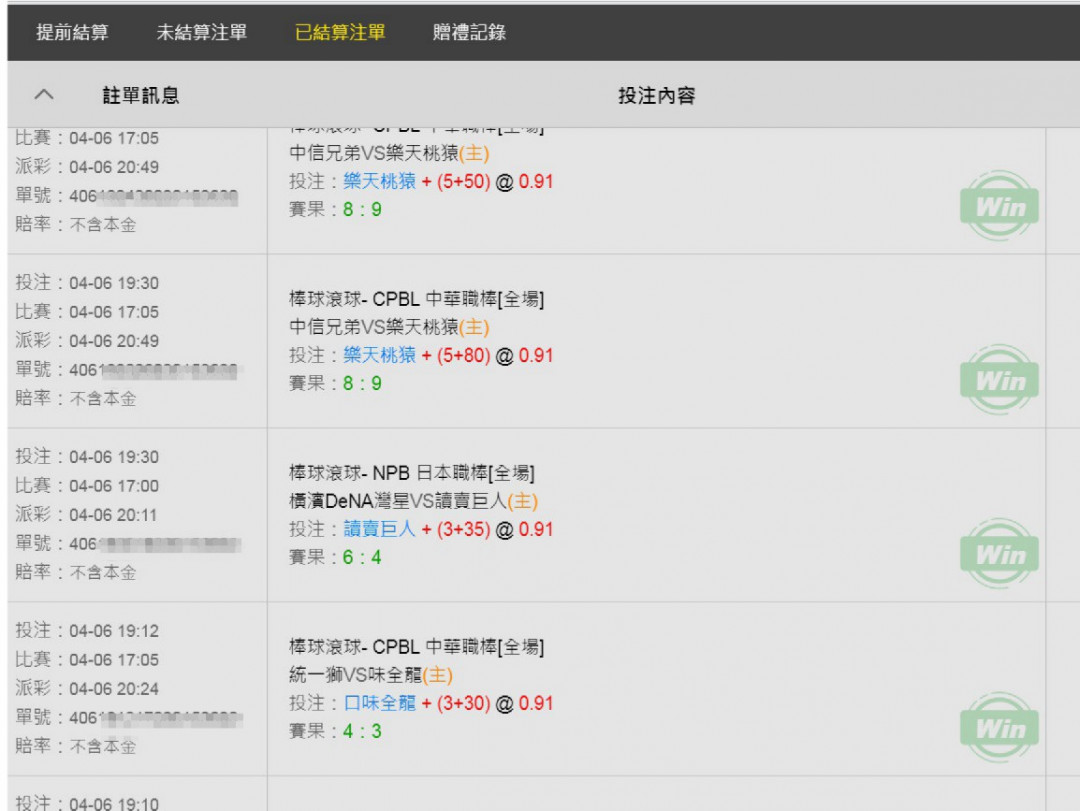Open the 提前結算 tab
The image size is (1080, 811).
[x=72, y=32]
